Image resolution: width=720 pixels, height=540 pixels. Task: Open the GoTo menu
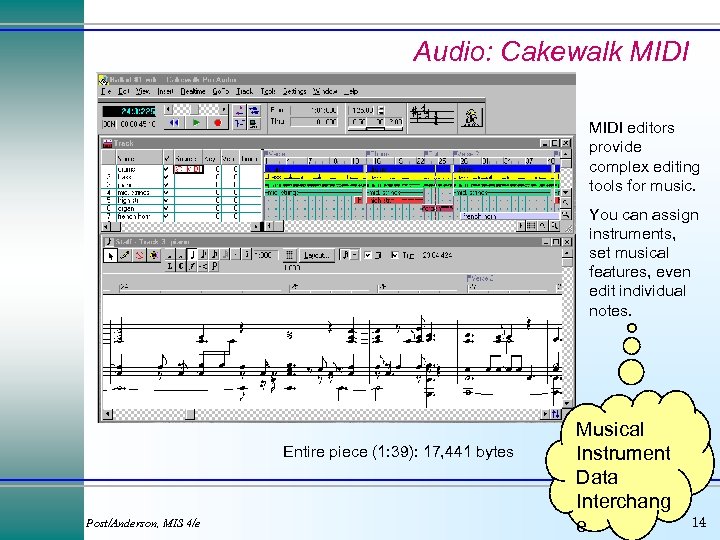[x=220, y=91]
